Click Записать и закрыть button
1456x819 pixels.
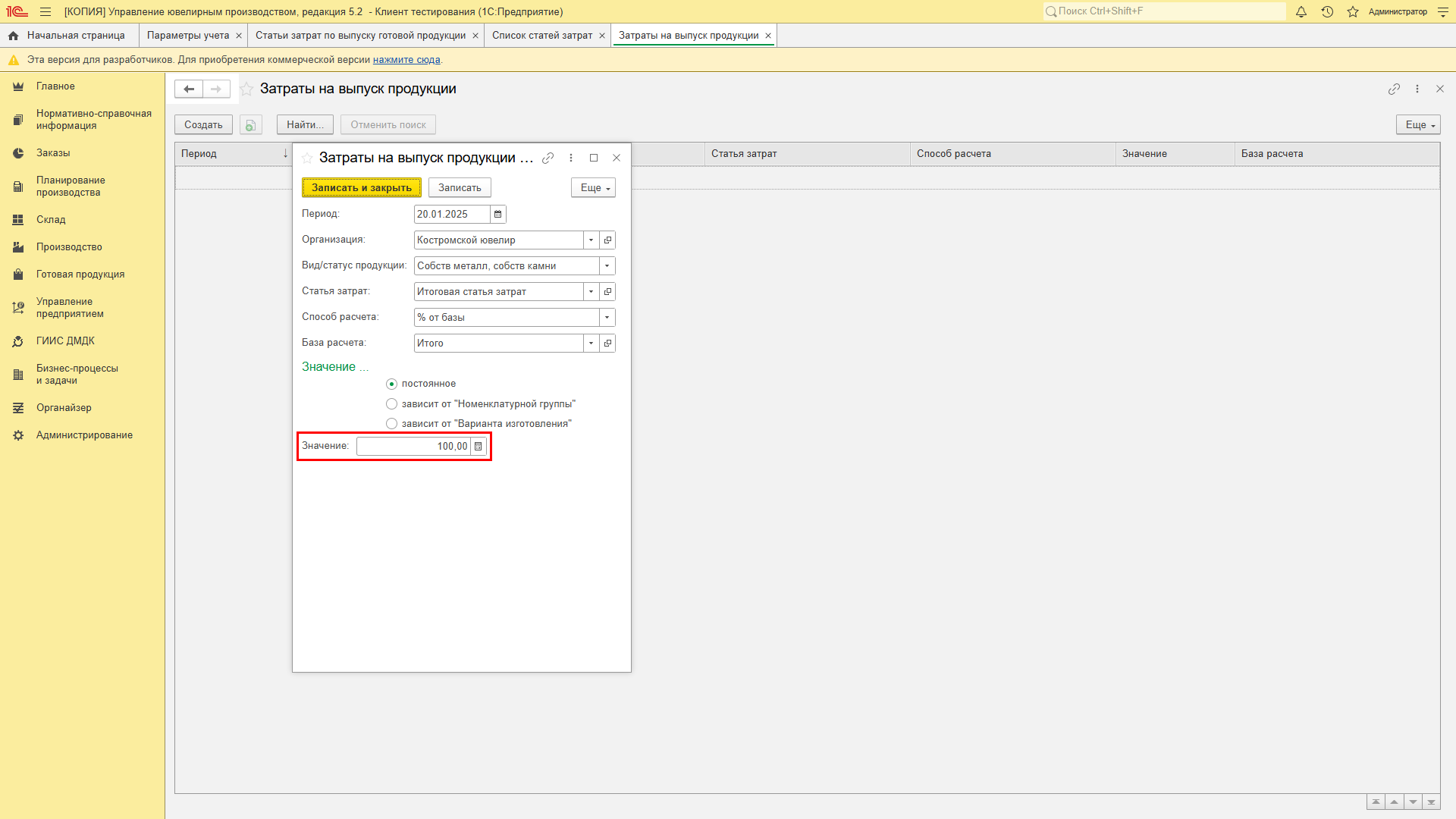click(x=362, y=188)
